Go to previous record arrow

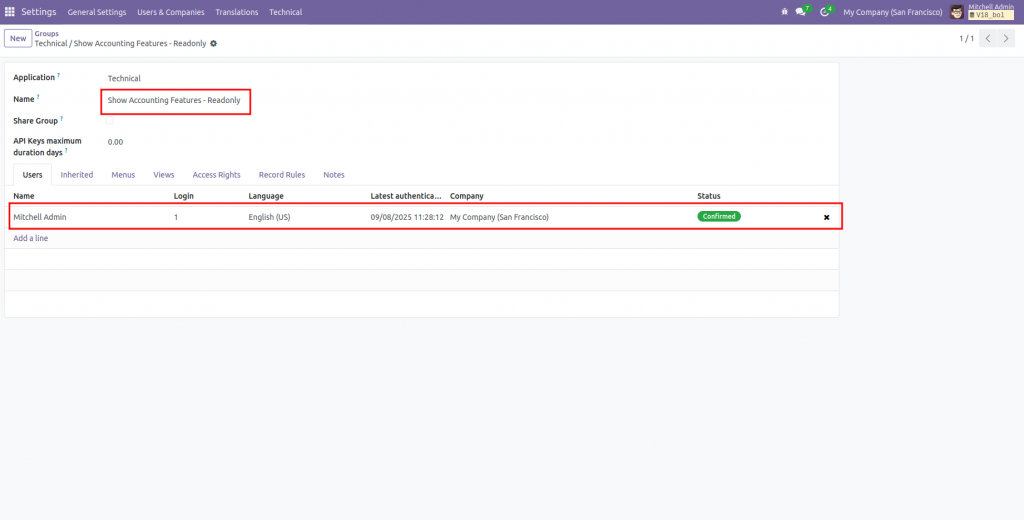tap(987, 38)
